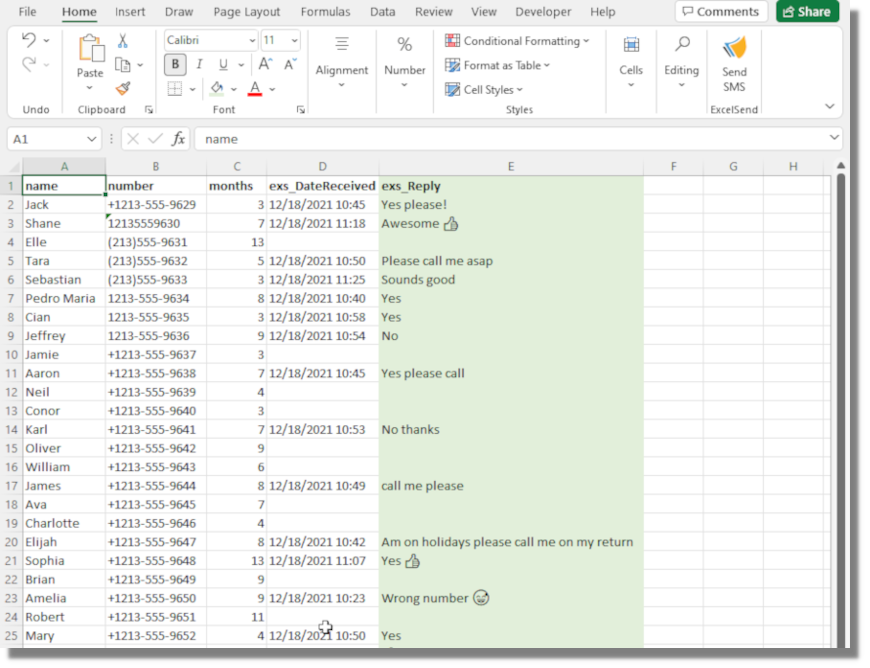Open the Alignment group menu
870x668 pixels.
[x=342, y=61]
